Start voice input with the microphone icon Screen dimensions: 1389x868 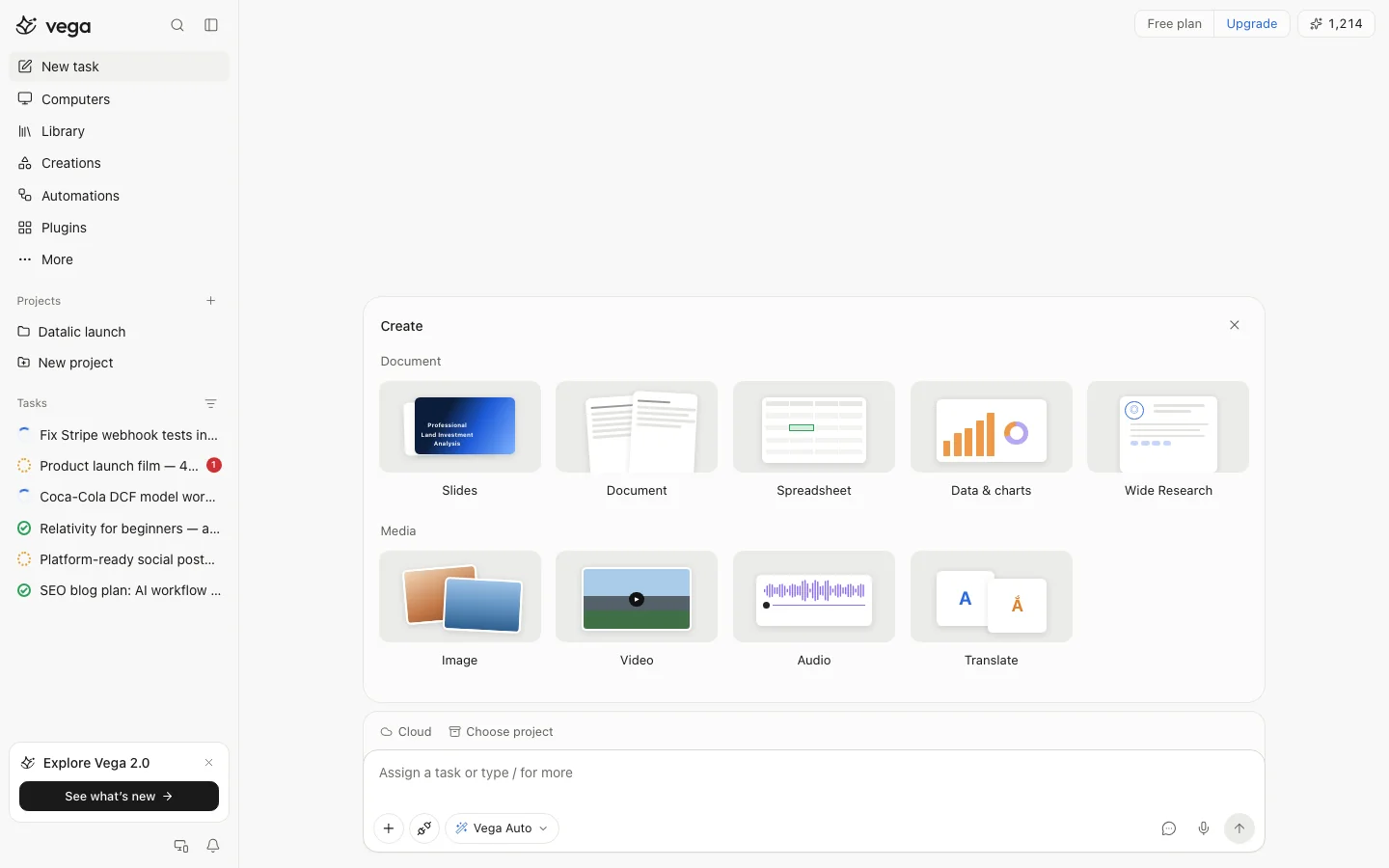(1204, 828)
